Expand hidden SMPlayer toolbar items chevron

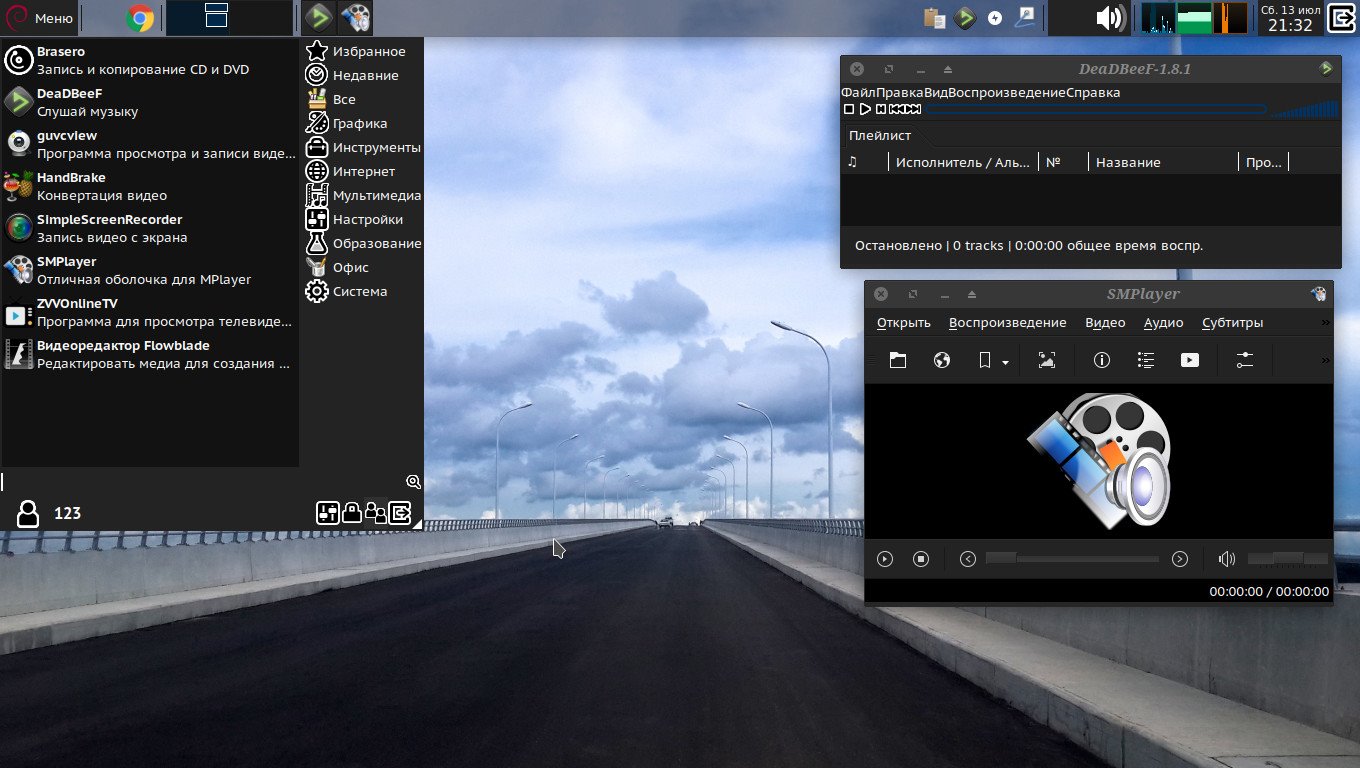point(1326,360)
